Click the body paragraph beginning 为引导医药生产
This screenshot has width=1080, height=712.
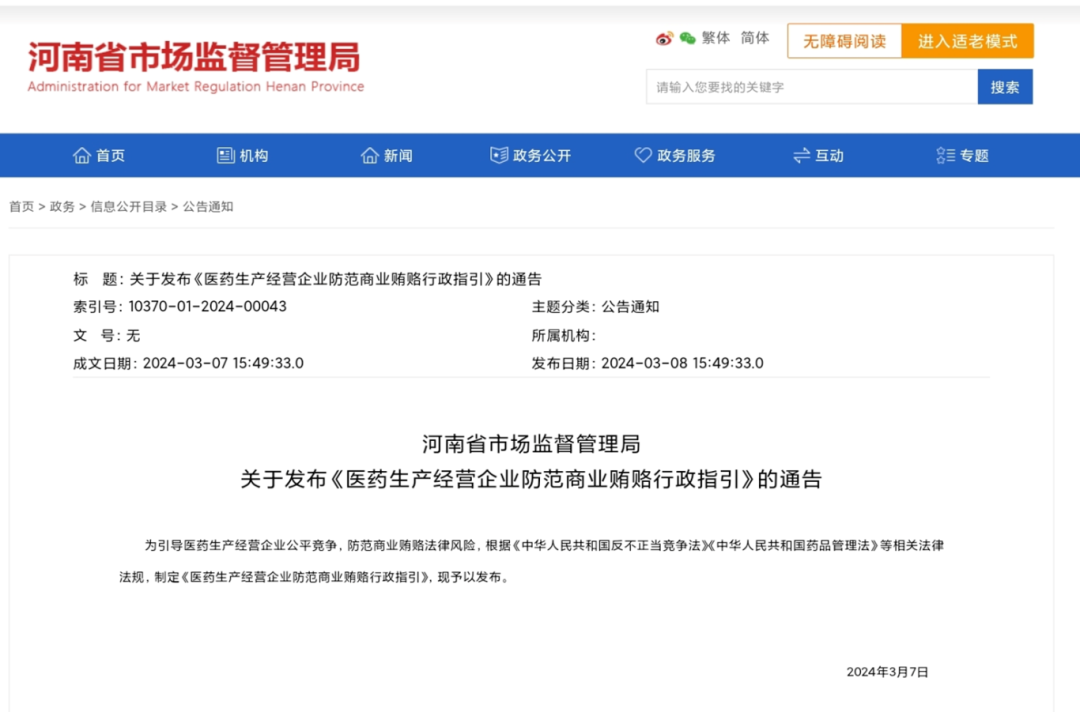pos(531,561)
